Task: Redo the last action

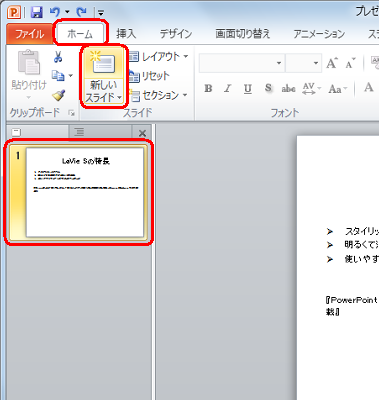Action: 81,13
